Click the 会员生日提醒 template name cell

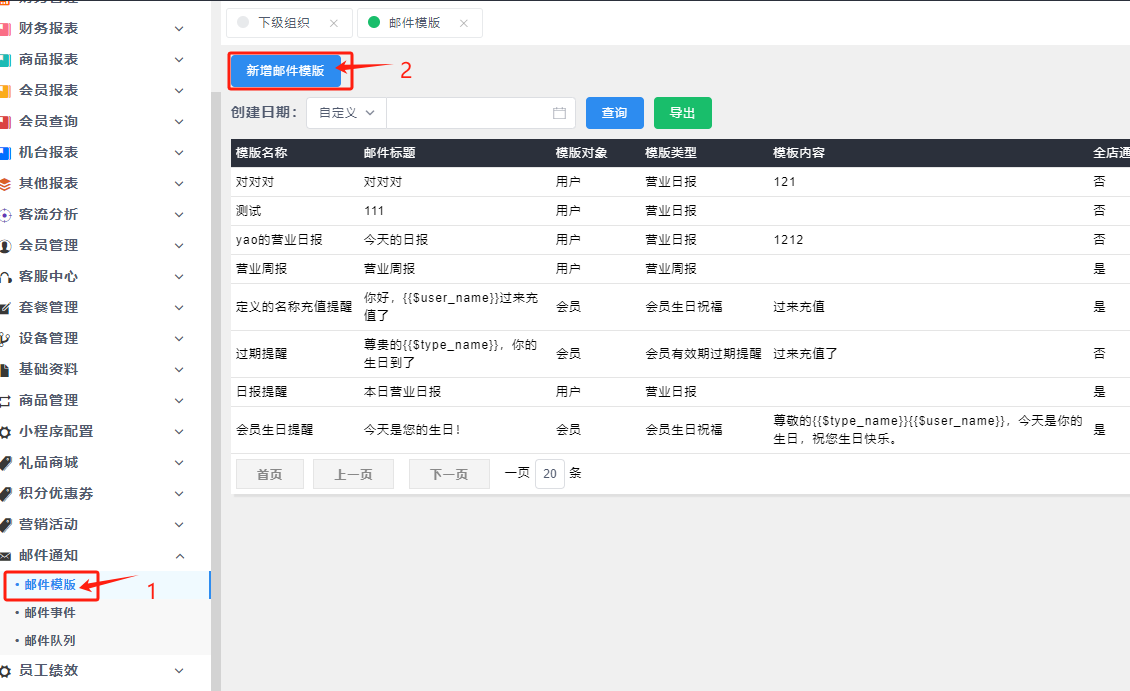pos(275,430)
